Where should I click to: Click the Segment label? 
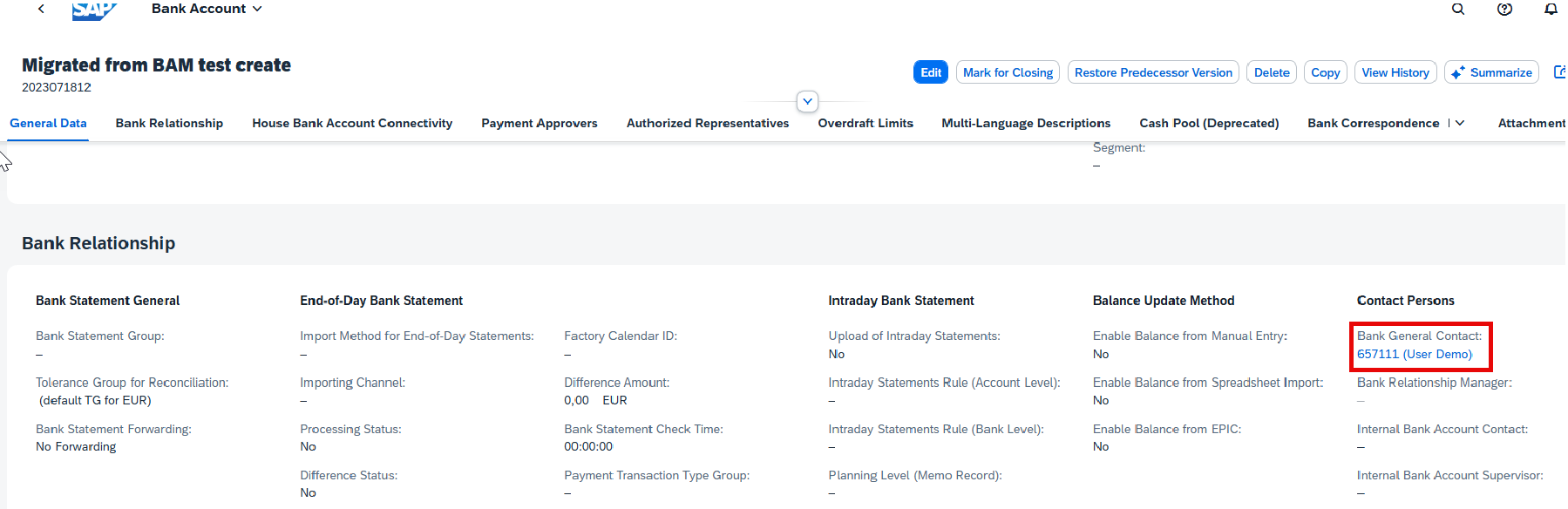tap(1119, 147)
